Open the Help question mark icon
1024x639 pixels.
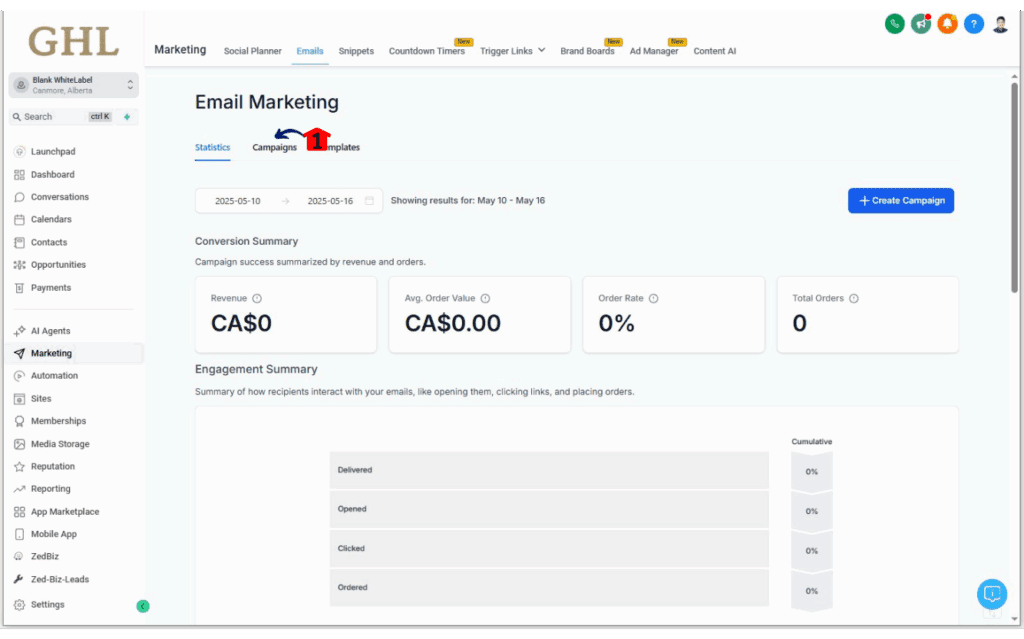(x=973, y=22)
